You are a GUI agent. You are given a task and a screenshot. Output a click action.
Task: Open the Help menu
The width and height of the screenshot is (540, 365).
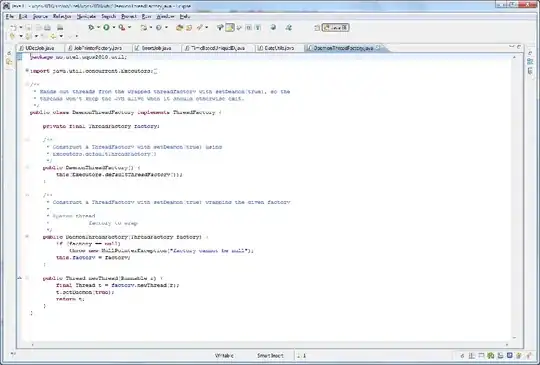pos(185,17)
